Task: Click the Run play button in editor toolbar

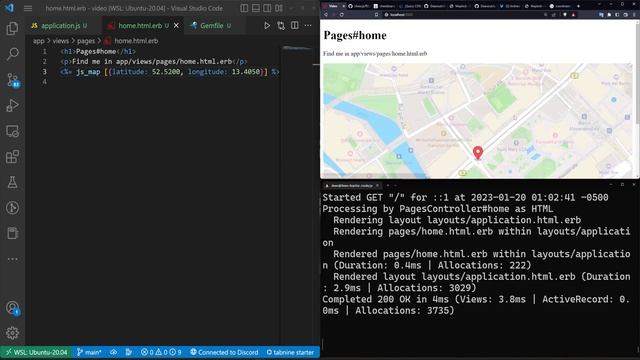Action: coord(267,26)
